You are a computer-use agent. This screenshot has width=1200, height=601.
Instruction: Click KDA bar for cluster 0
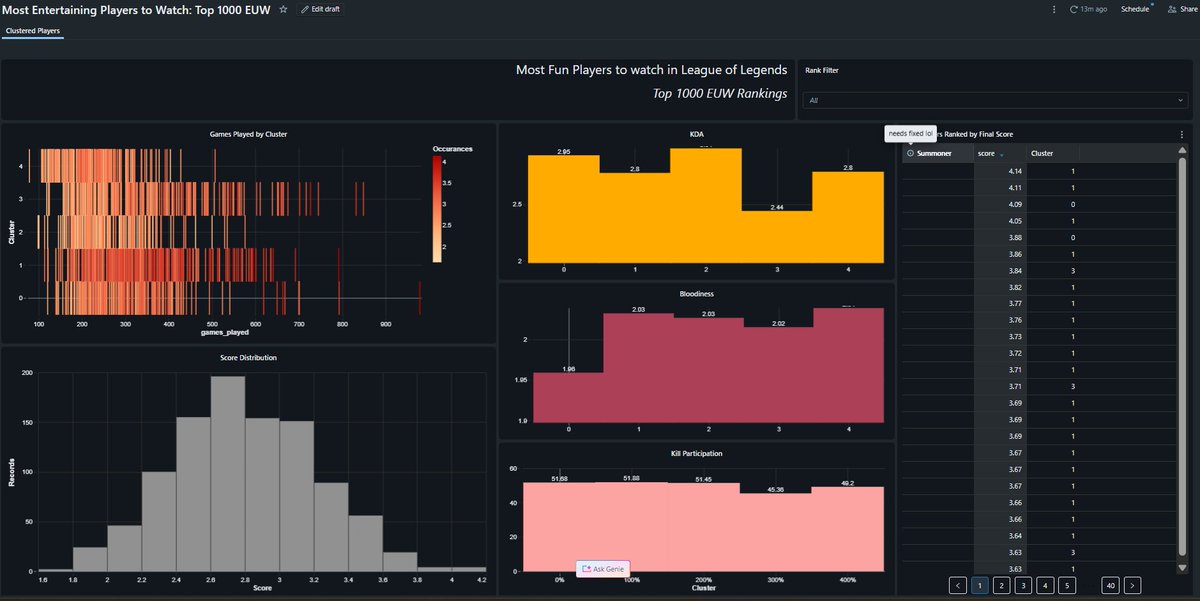click(564, 208)
